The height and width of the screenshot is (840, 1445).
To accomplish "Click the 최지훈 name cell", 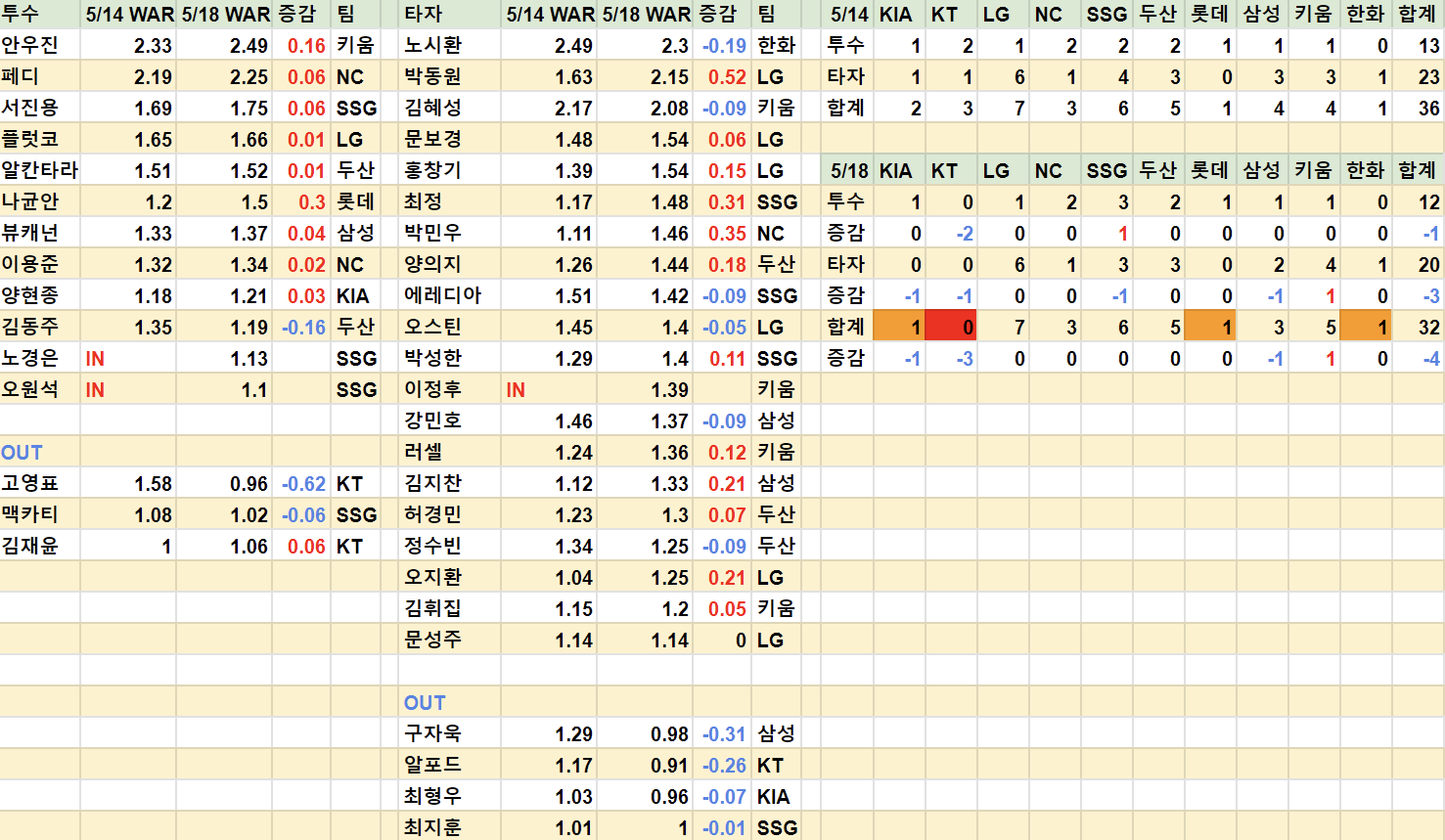I will [x=432, y=828].
